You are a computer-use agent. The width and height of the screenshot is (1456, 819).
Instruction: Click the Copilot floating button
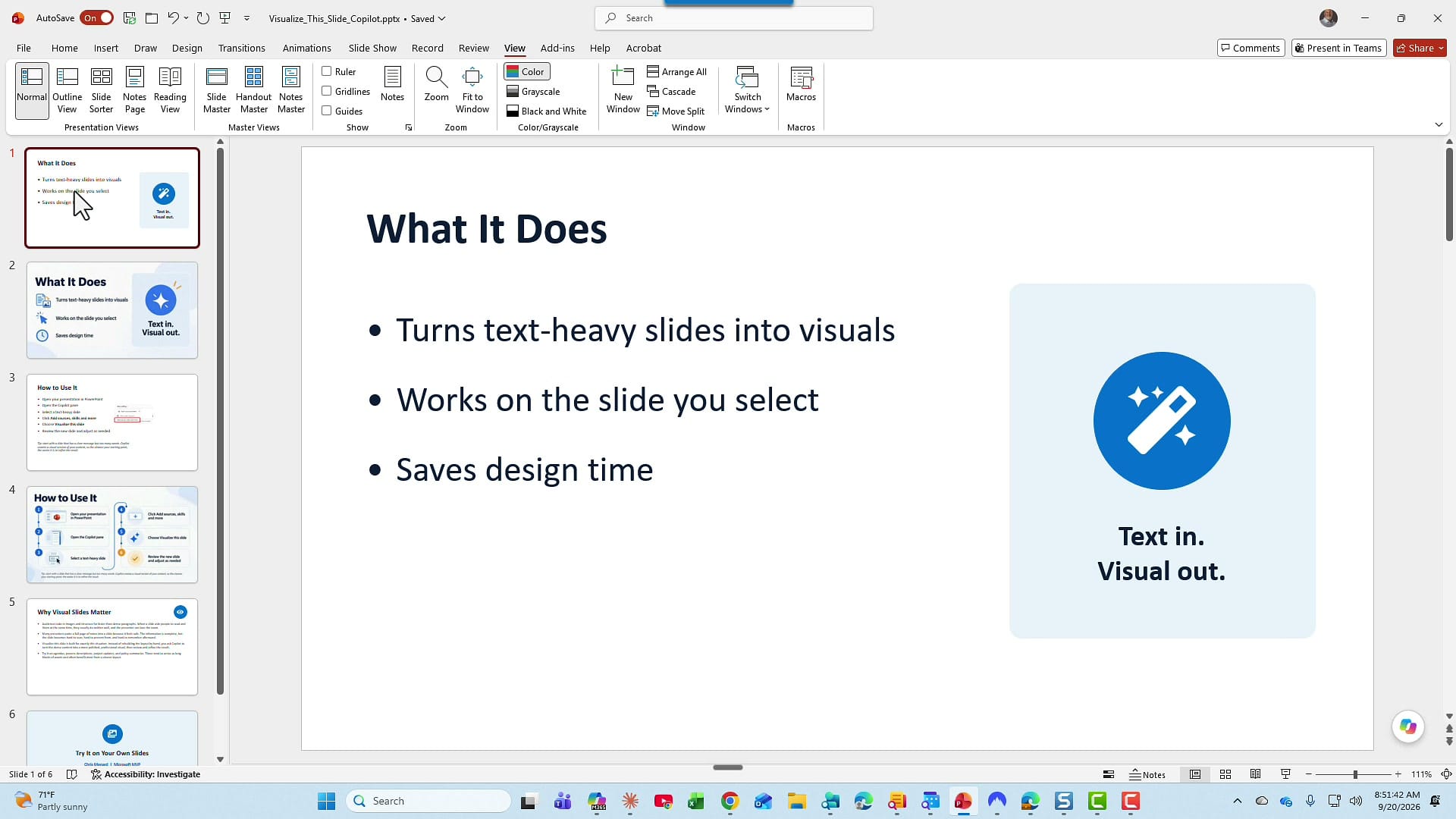click(1408, 726)
